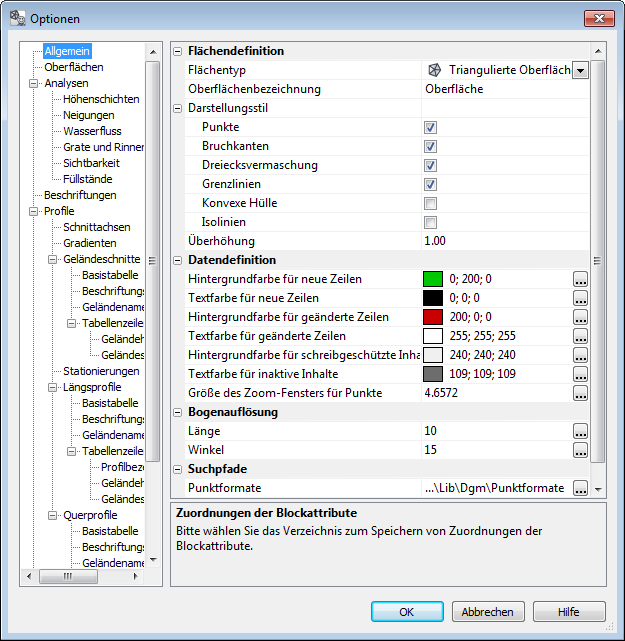
Task: Select Oberflächen in the tree
Action: pyautogui.click(x=73, y=67)
